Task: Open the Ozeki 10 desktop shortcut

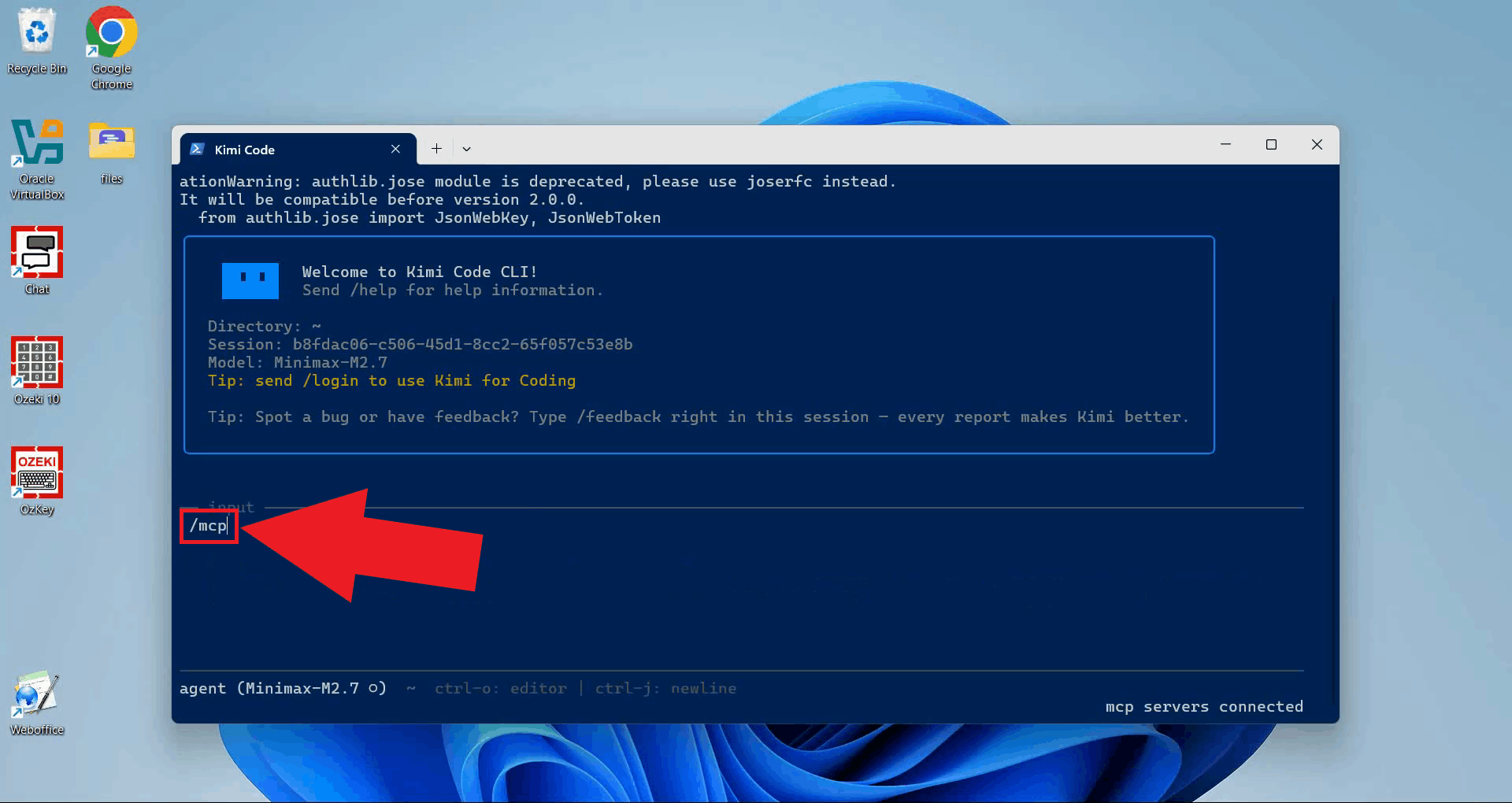Action: (x=37, y=371)
